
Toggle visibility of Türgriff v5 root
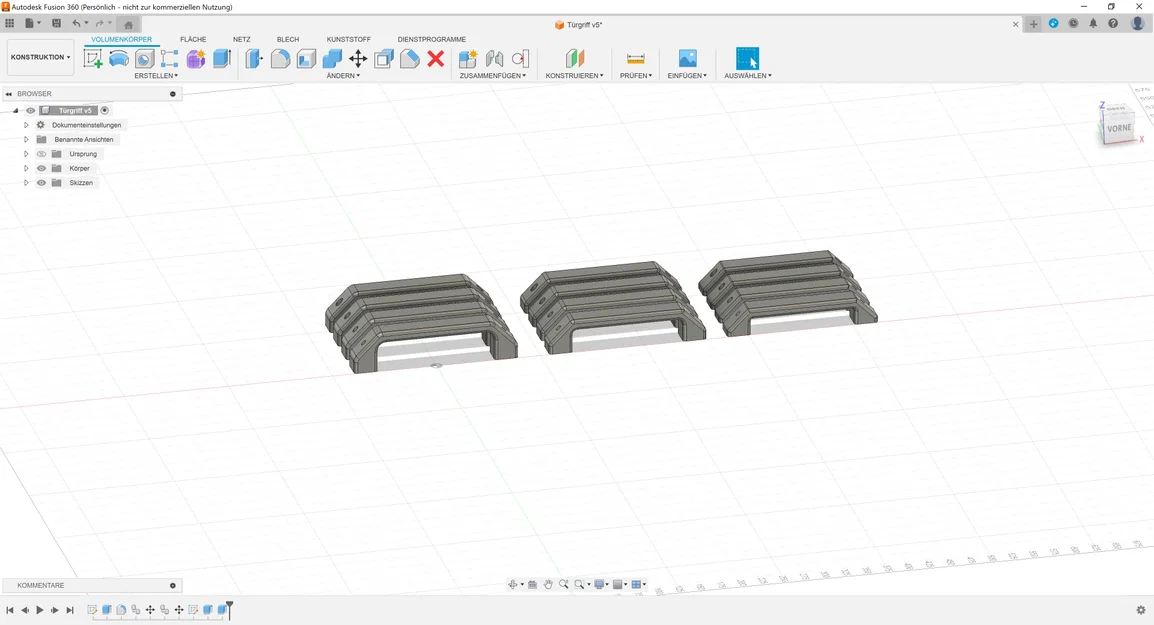pyautogui.click(x=31, y=110)
